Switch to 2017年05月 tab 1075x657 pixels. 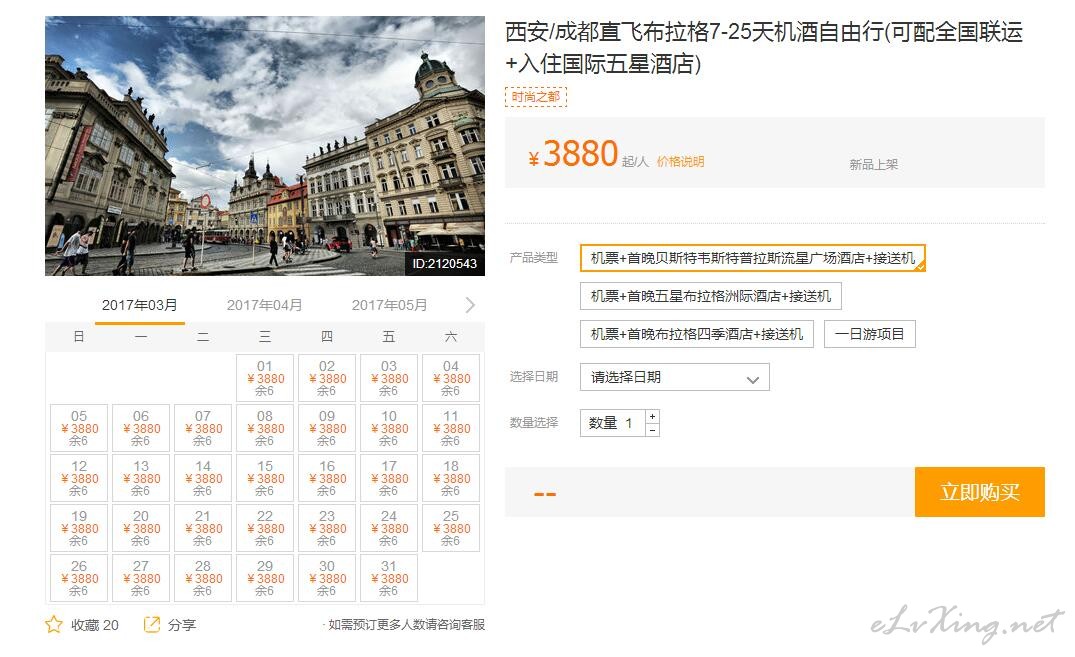point(389,305)
